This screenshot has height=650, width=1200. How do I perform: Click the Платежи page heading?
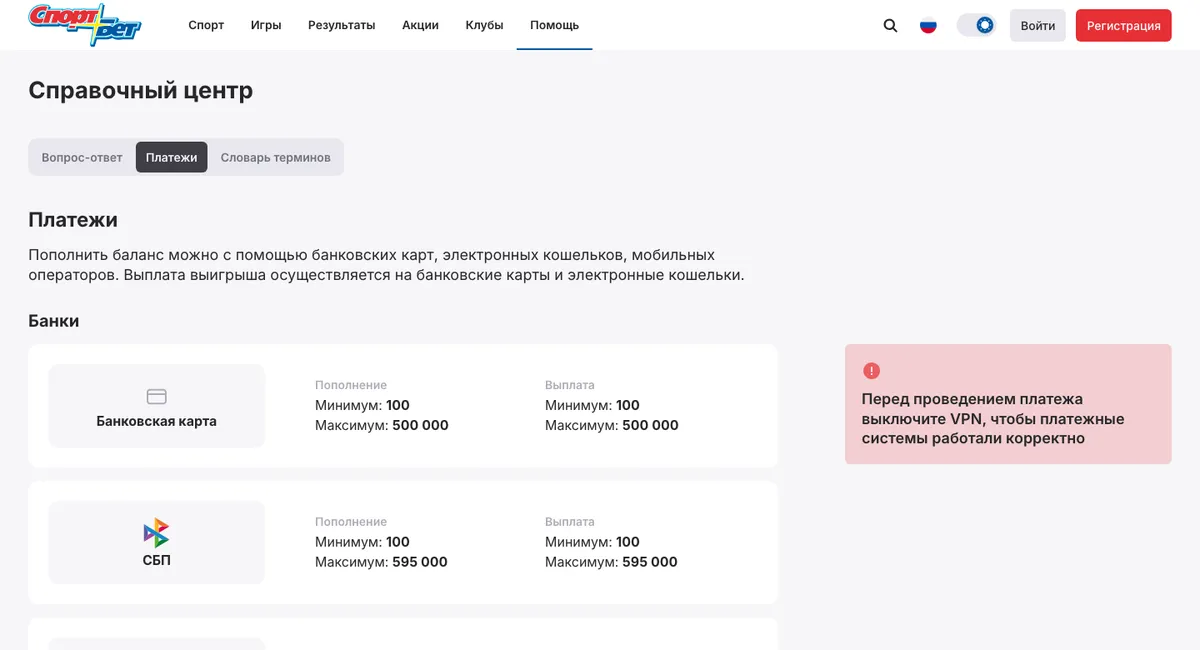pyautogui.click(x=73, y=219)
